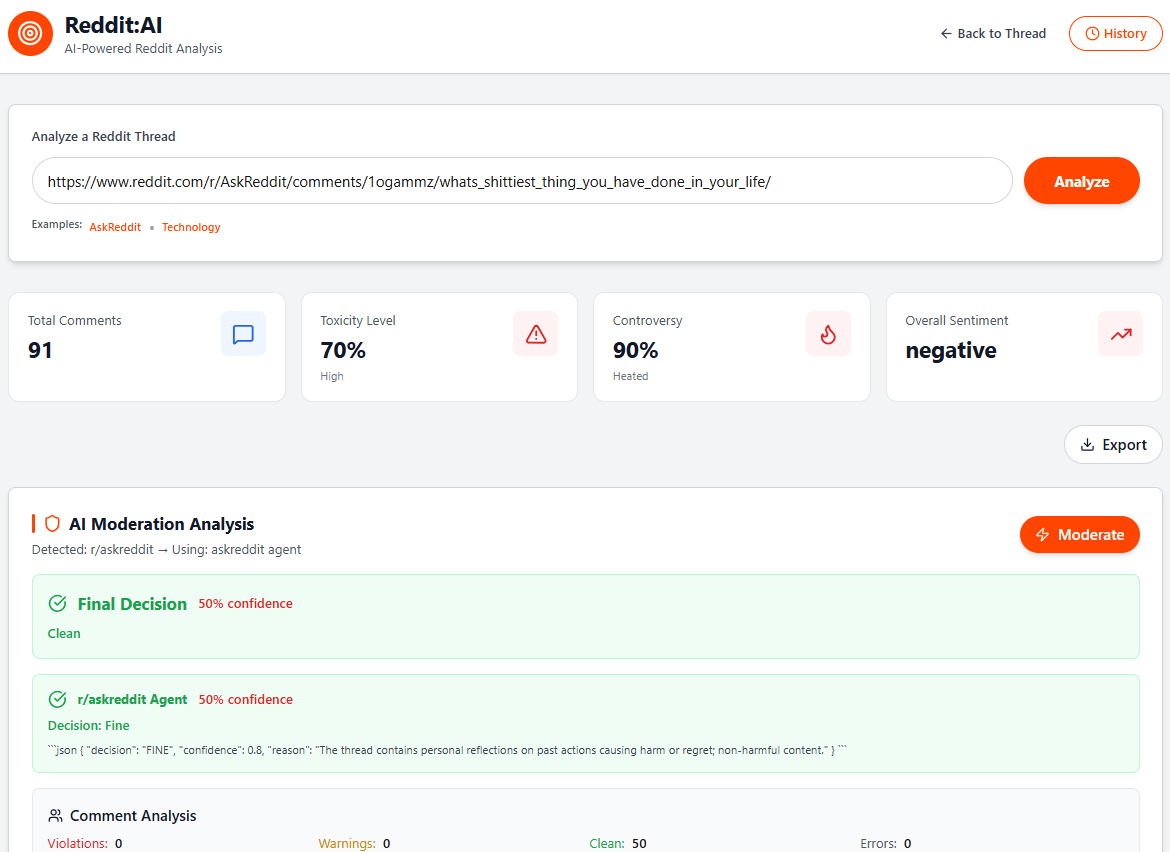Image resolution: width=1170 pixels, height=852 pixels.
Task: Click the Moderate button
Action: point(1080,534)
